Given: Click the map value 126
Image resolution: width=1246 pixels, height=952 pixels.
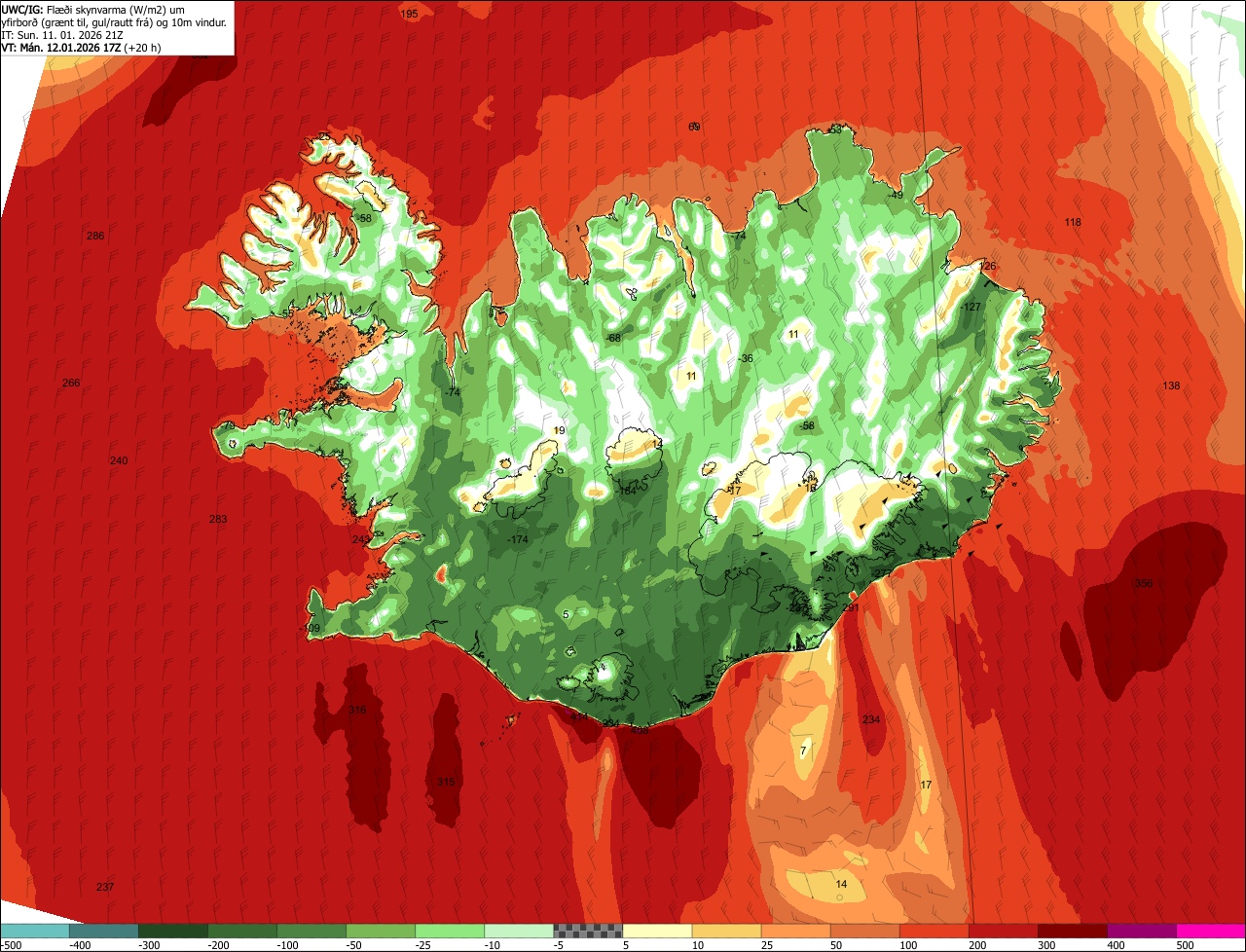Looking at the screenshot, I should click(x=988, y=266).
